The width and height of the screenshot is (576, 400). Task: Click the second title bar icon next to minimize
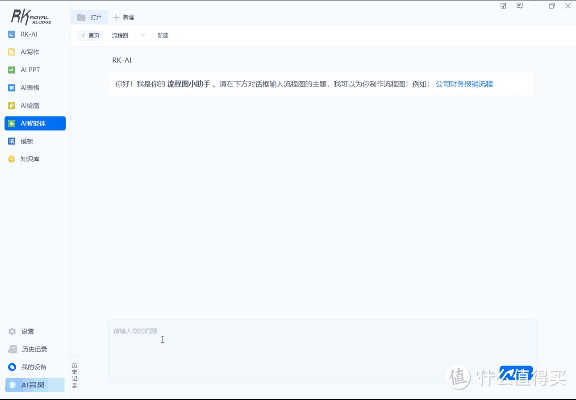point(519,6)
